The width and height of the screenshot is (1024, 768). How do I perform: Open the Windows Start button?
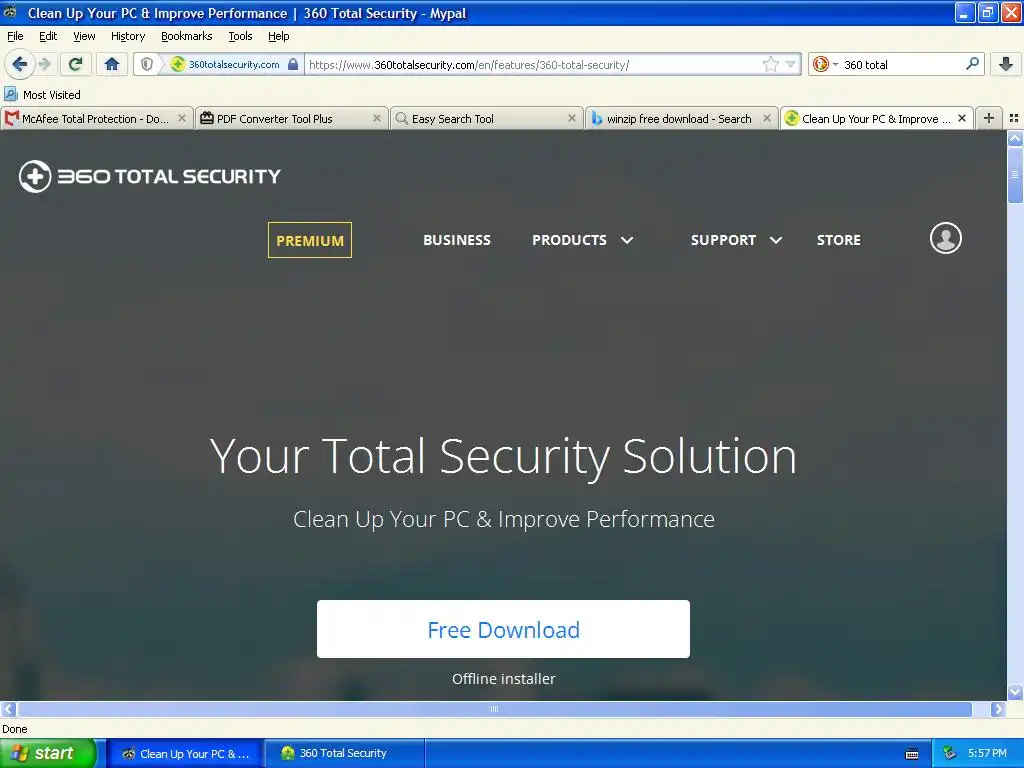pyautogui.click(x=47, y=753)
